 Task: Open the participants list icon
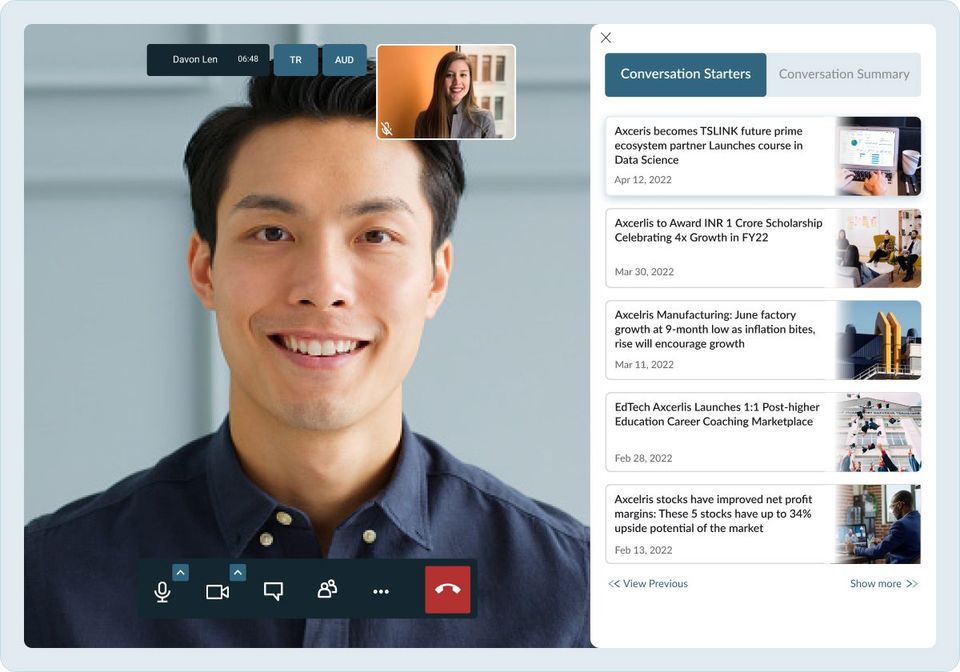[327, 589]
